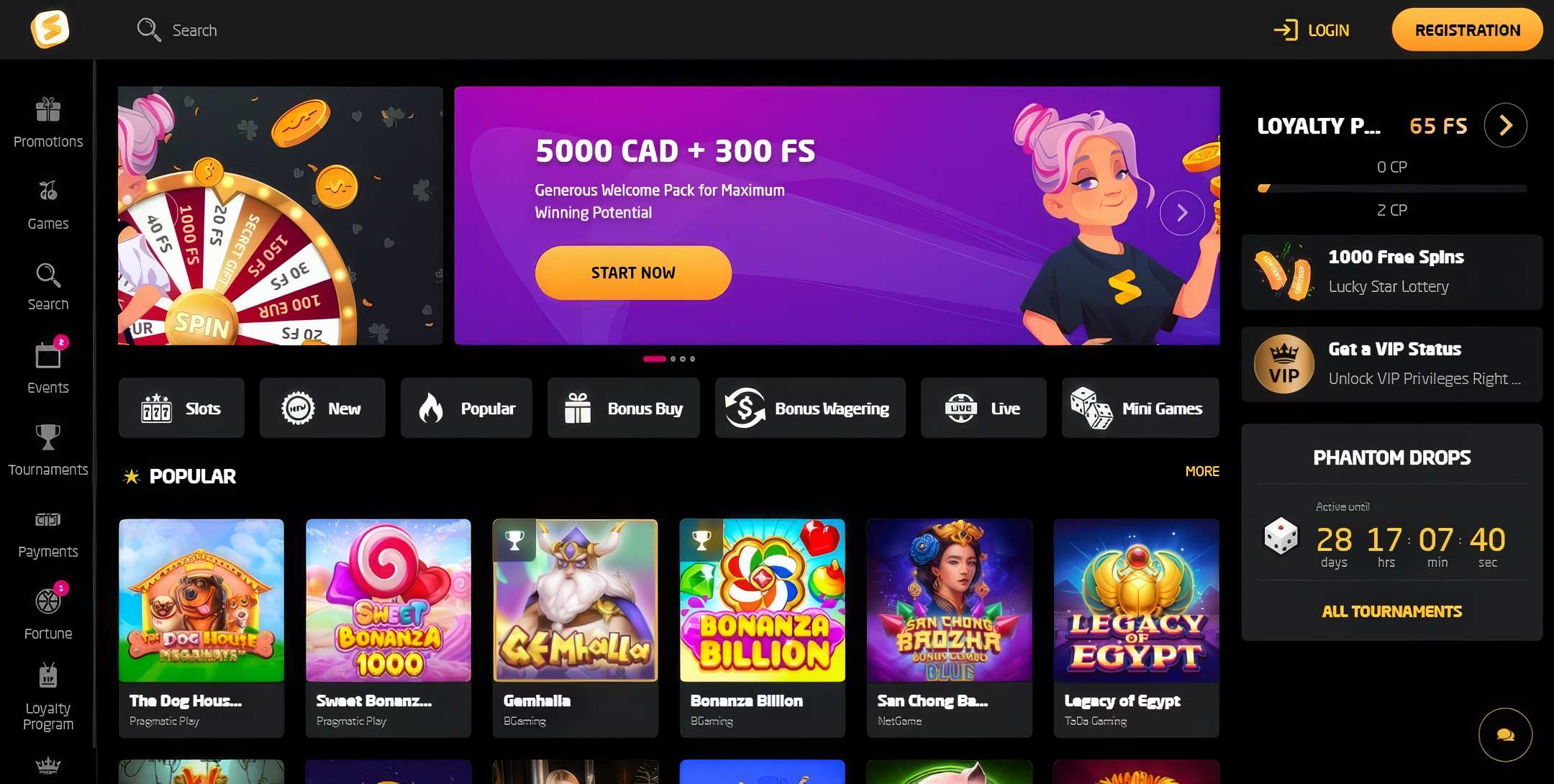Open Promotions from the sidebar gift icon

[48, 110]
